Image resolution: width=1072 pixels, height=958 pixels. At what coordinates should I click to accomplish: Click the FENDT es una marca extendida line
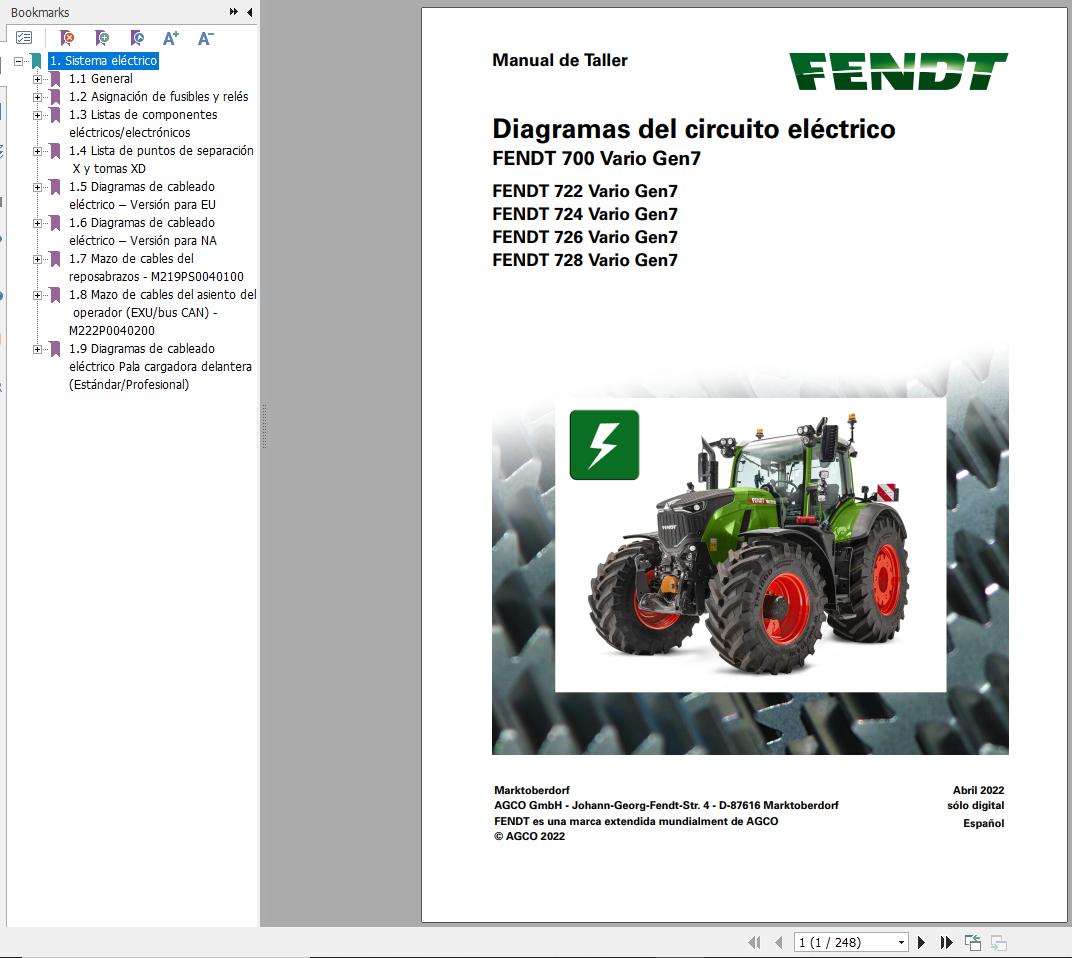636,821
